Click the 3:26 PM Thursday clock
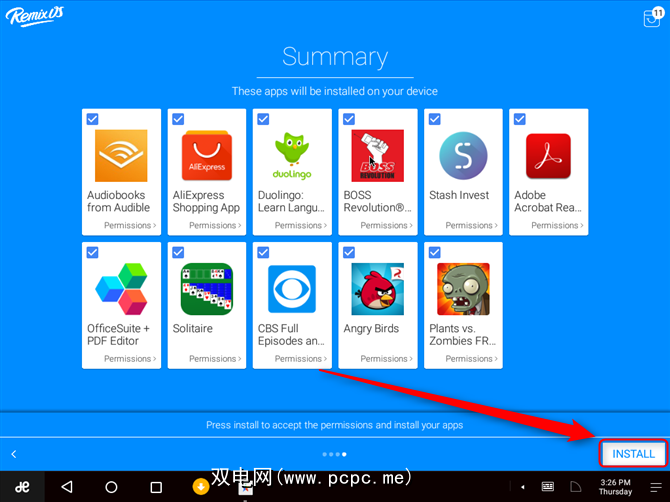The height and width of the screenshot is (502, 670). tap(615, 487)
